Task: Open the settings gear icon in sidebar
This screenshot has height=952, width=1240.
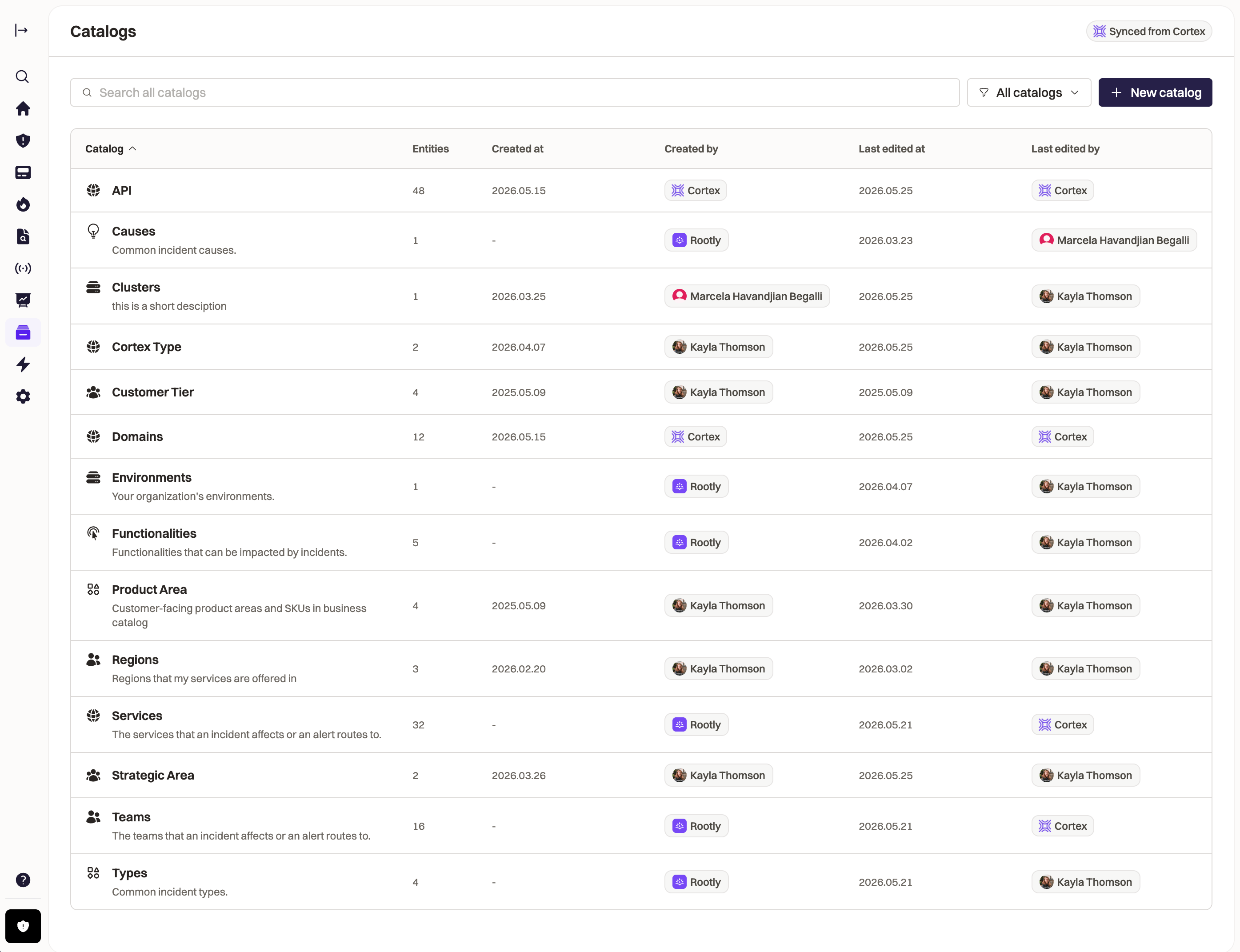Action: pyautogui.click(x=23, y=396)
